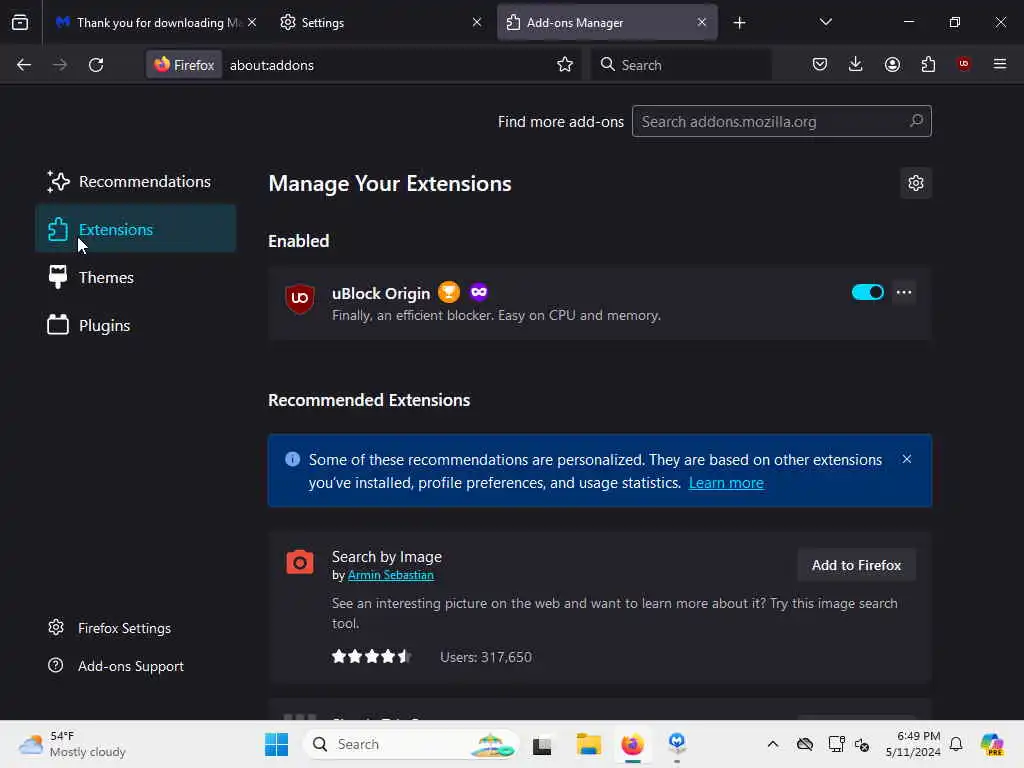Dismiss the personalized recommendations notice
Viewport: 1024px width, 768px height.
click(x=906, y=459)
